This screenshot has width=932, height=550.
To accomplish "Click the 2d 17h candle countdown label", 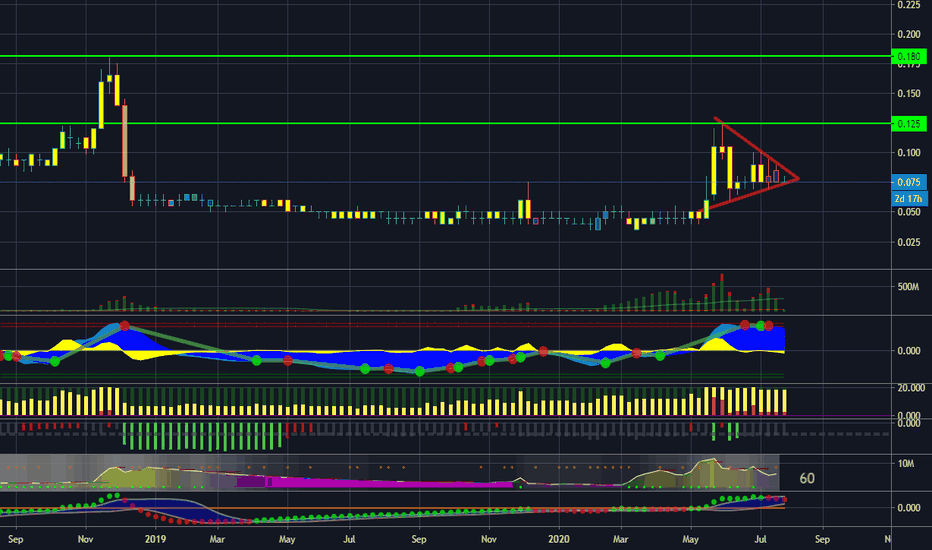I will (x=909, y=199).
